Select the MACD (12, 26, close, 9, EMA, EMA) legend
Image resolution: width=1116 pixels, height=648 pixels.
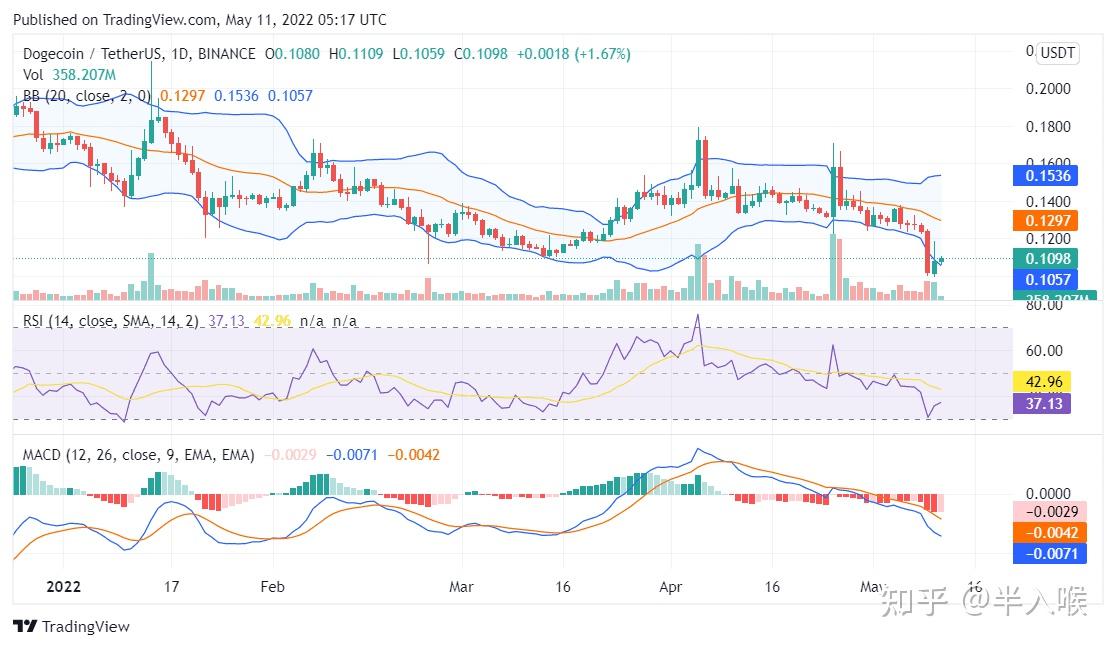click(x=139, y=455)
